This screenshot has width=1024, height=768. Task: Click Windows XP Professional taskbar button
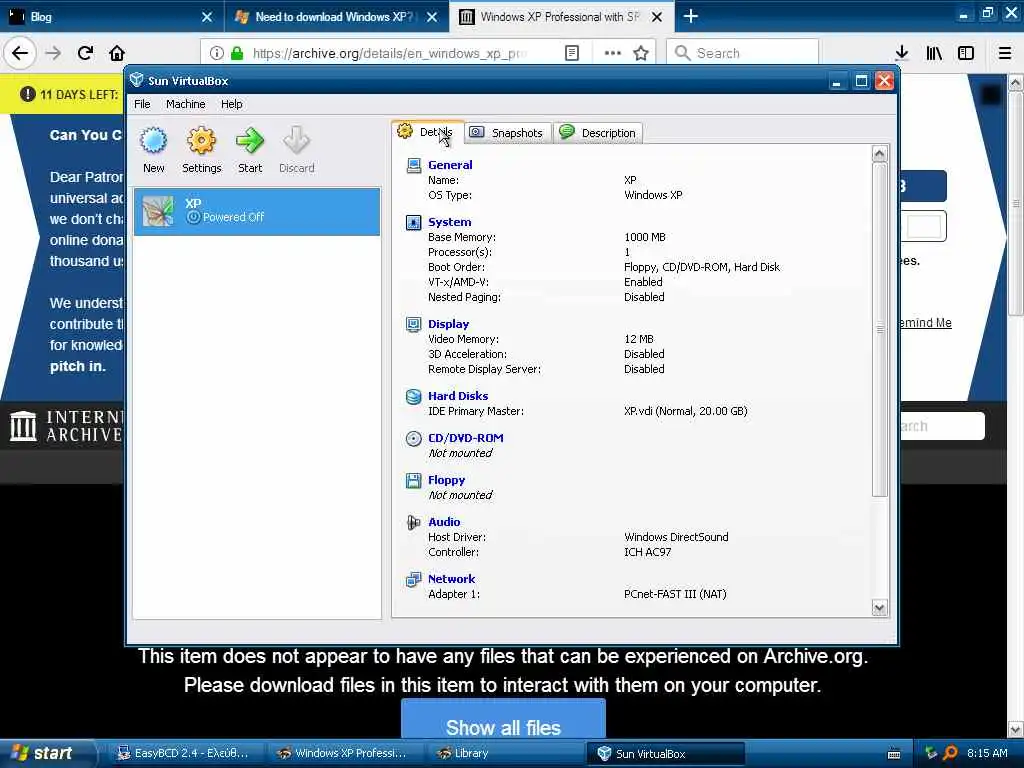(344, 753)
